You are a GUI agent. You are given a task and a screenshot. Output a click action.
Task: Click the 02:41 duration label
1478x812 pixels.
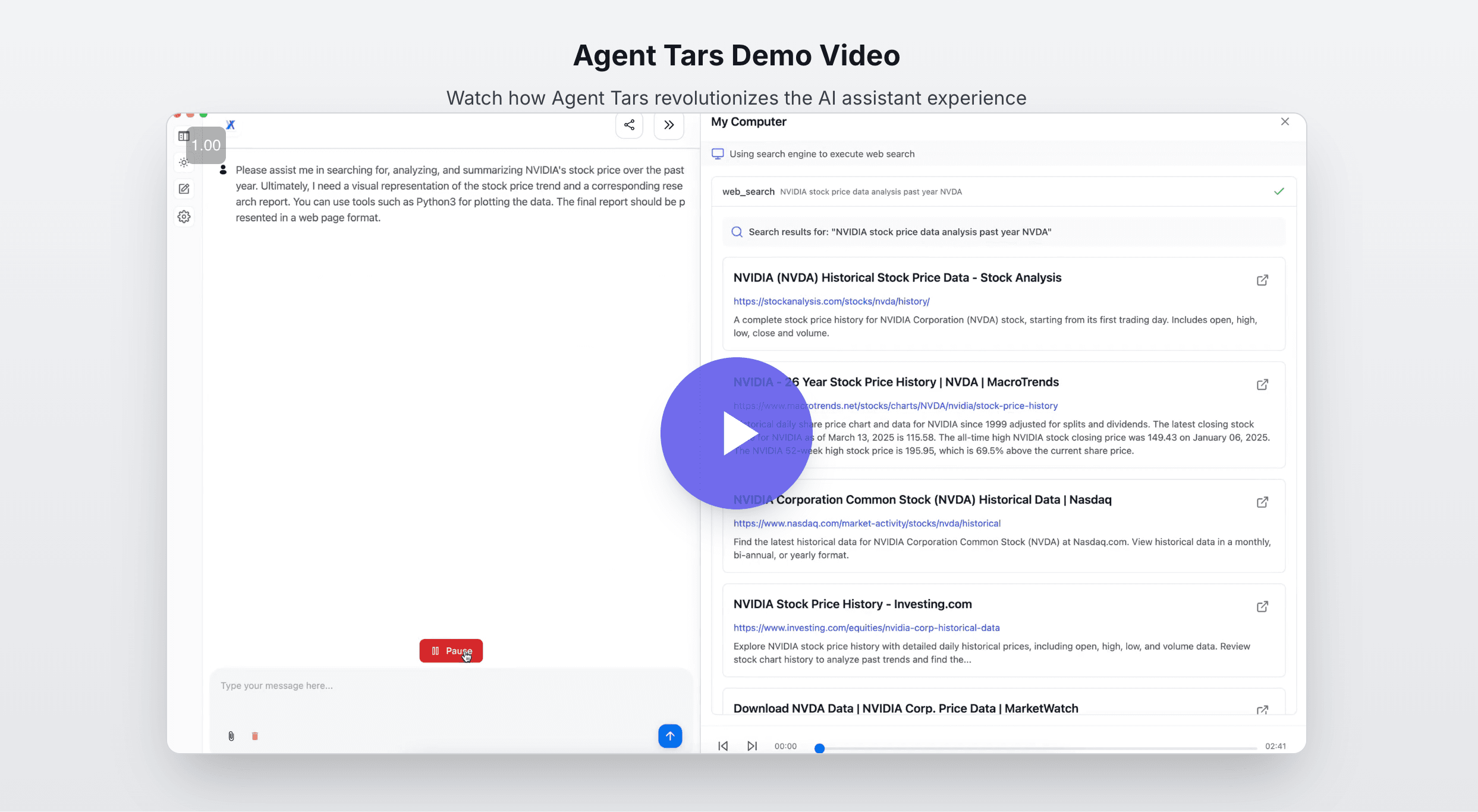1275,746
